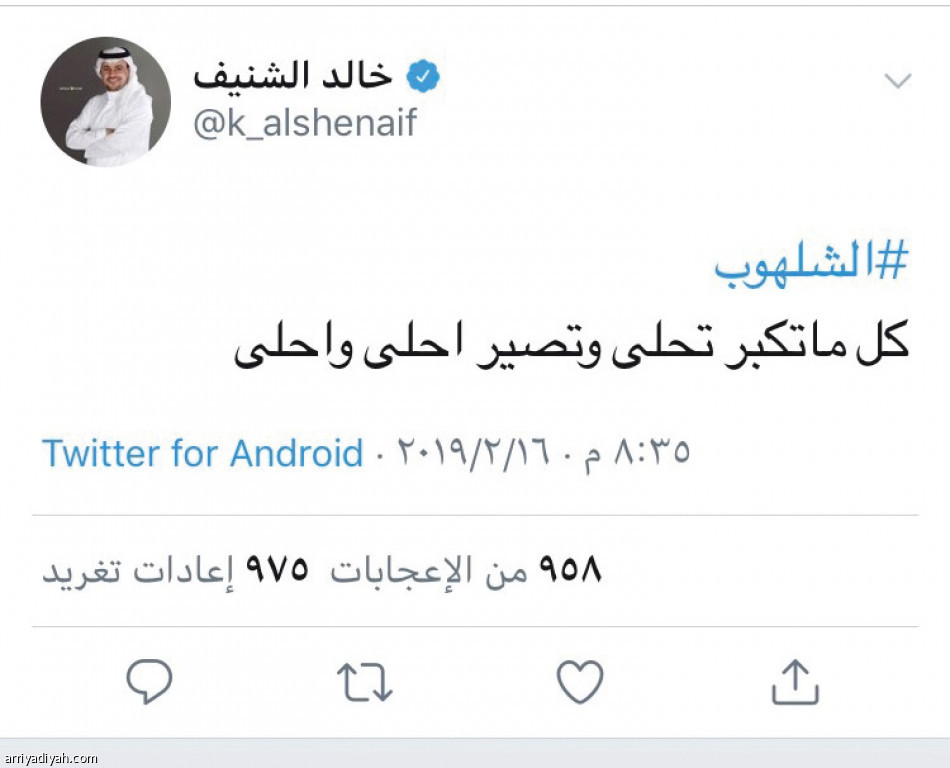Screen dimensions: 950x768
Task: Open the @k_alshenaif handle
Action: [305, 124]
